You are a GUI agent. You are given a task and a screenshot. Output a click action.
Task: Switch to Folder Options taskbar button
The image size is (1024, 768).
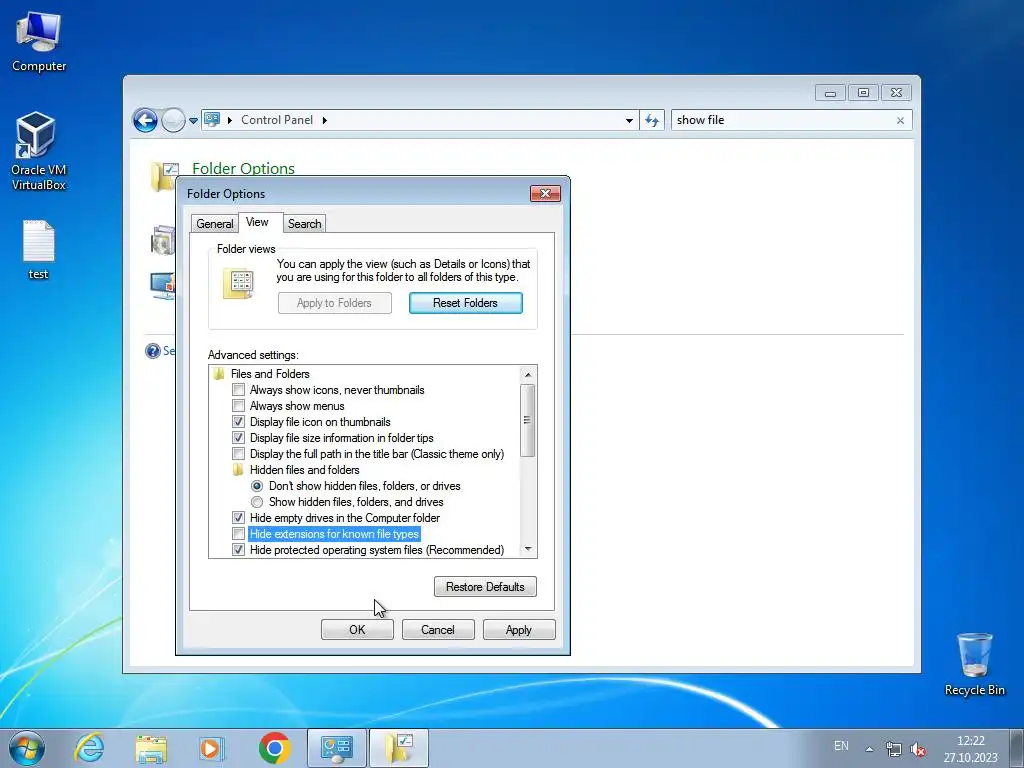399,748
